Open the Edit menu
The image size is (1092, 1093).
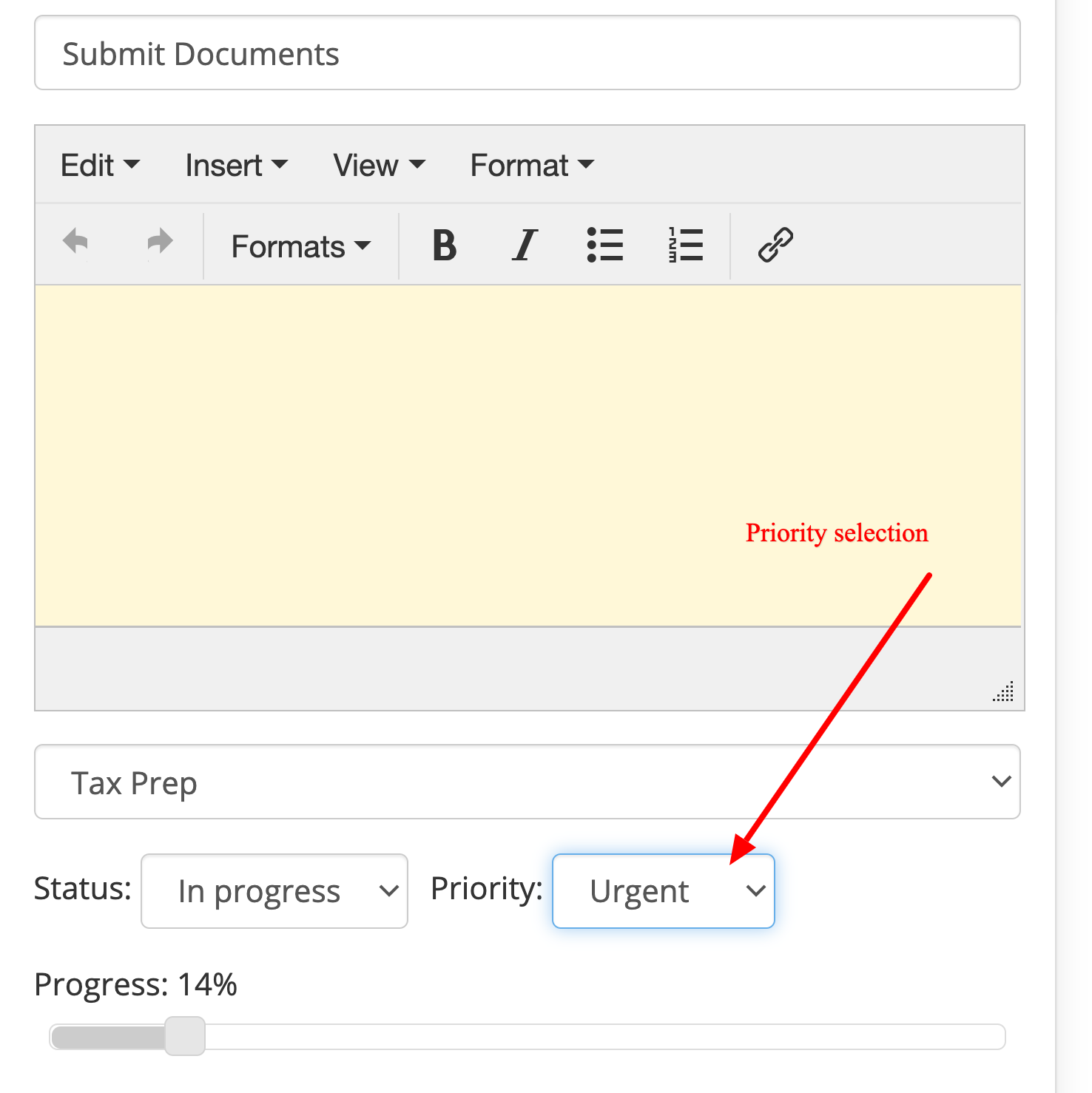tap(100, 165)
